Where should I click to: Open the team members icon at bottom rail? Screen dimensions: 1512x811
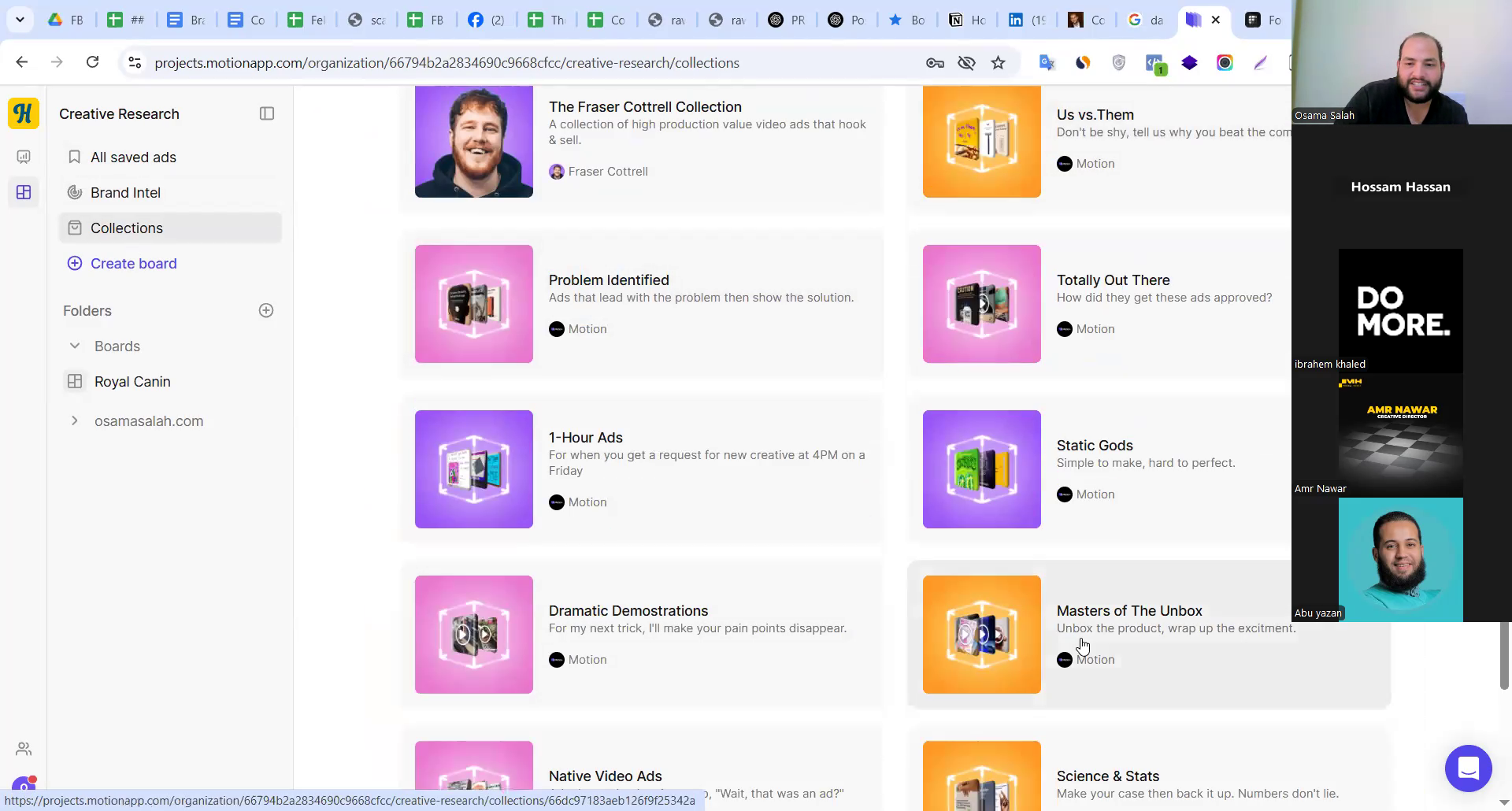[24, 749]
